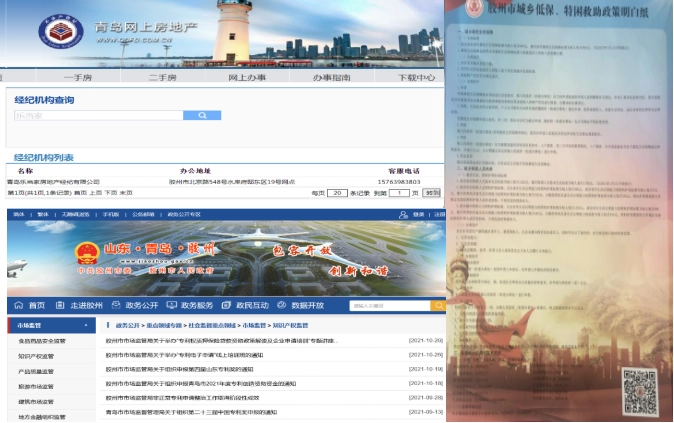Click 政务公开专区 link in top bar
Viewport: 674px width, 423px height.
(x=184, y=215)
